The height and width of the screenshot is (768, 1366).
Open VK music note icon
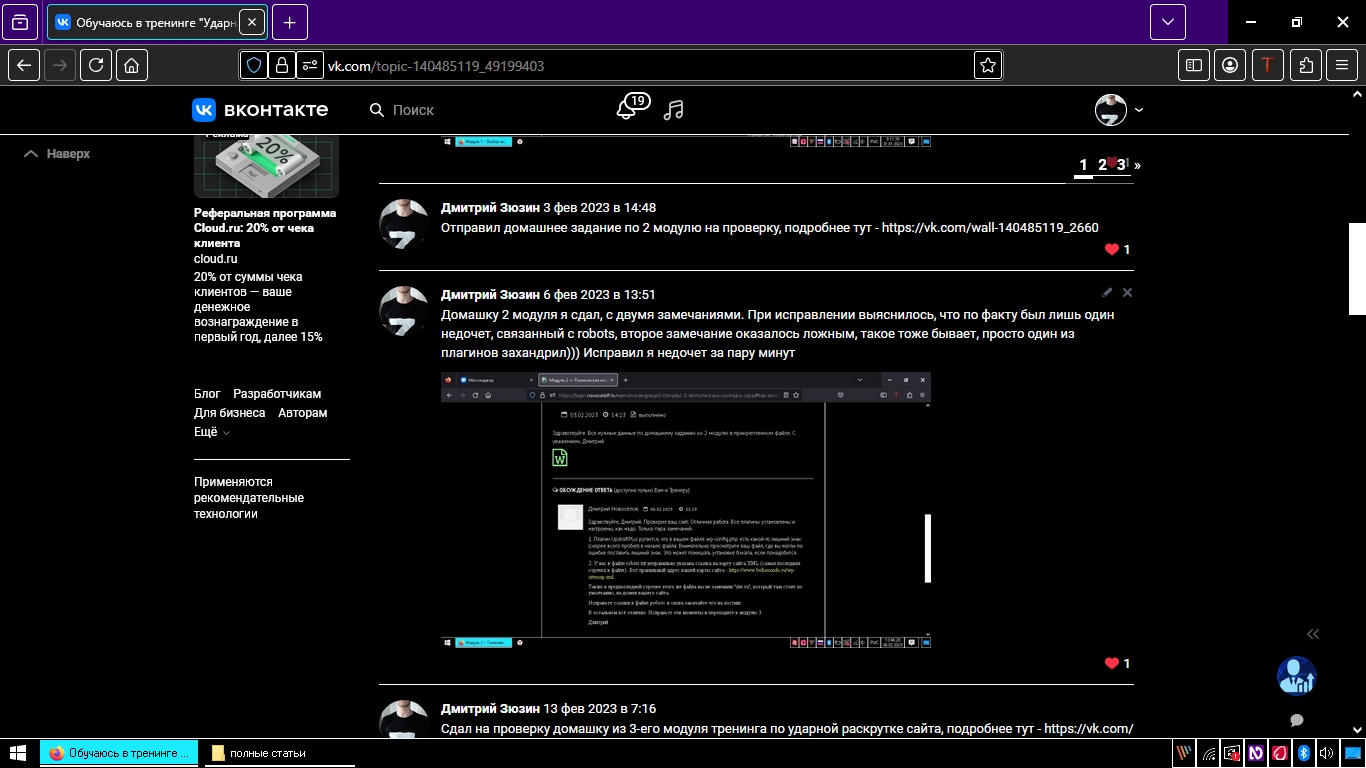674,110
